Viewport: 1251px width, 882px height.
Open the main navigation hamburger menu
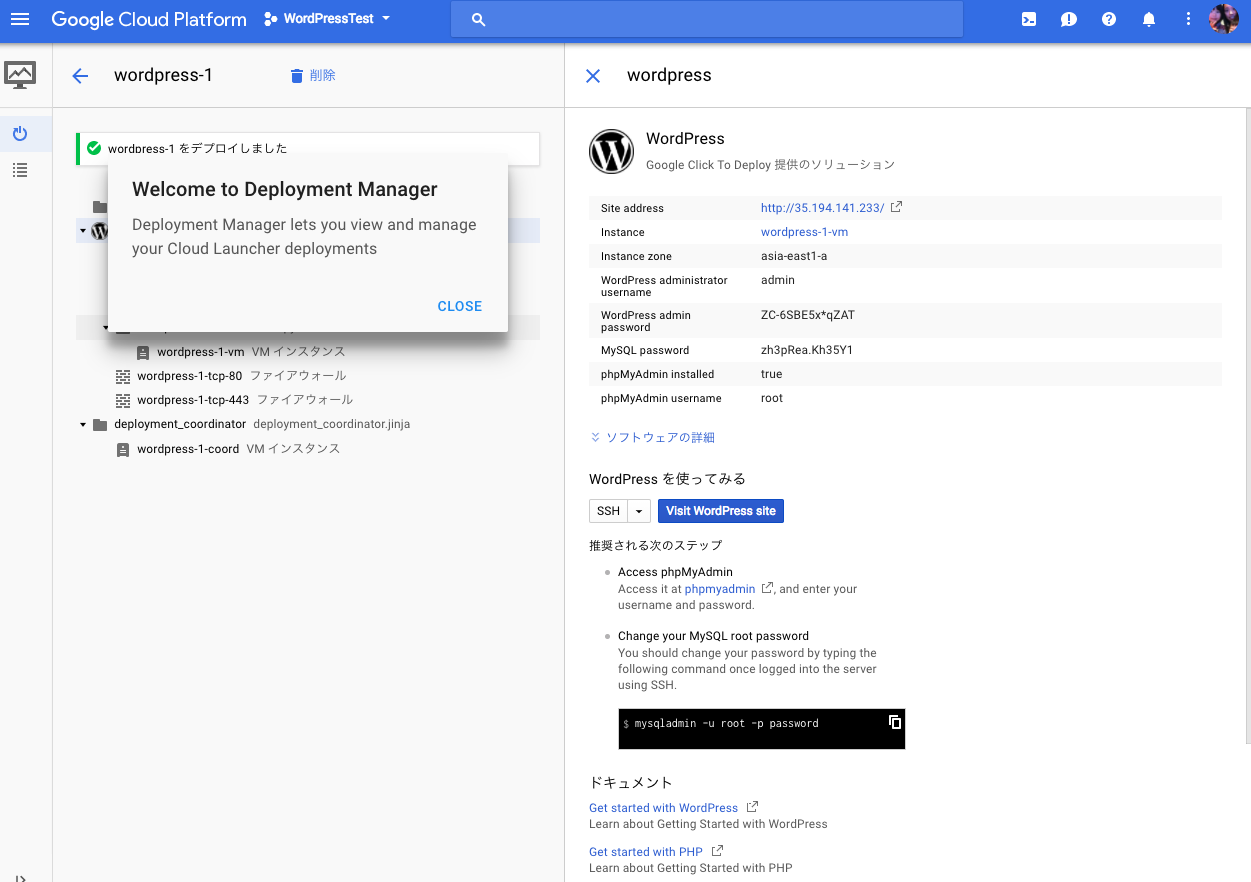coord(20,19)
